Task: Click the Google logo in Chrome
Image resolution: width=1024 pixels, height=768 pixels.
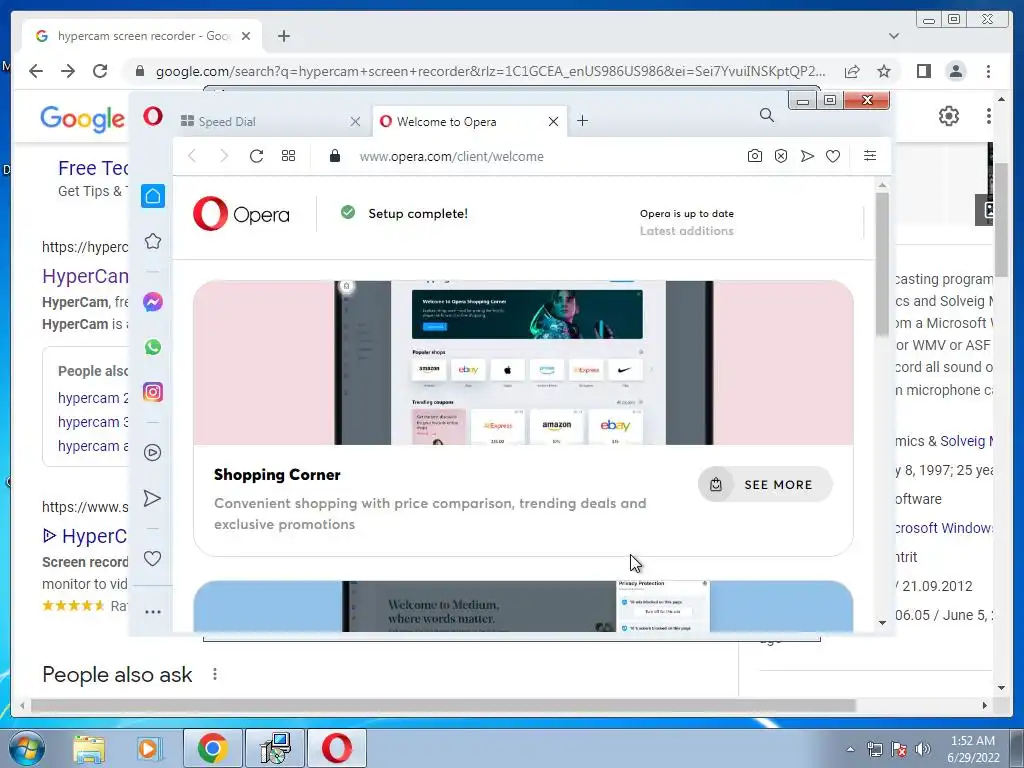Action: [82, 119]
